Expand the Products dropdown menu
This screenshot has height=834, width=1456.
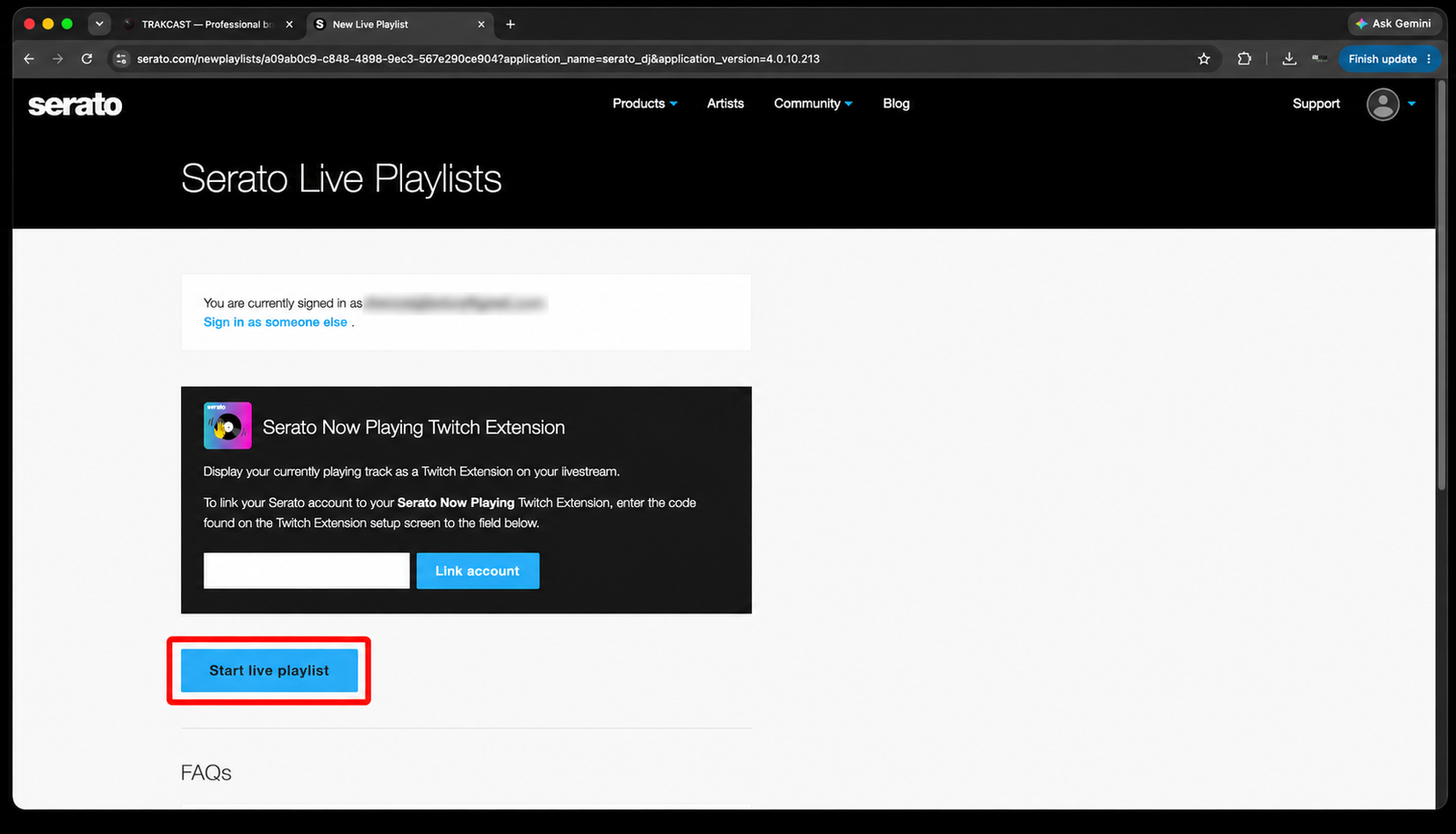point(644,104)
